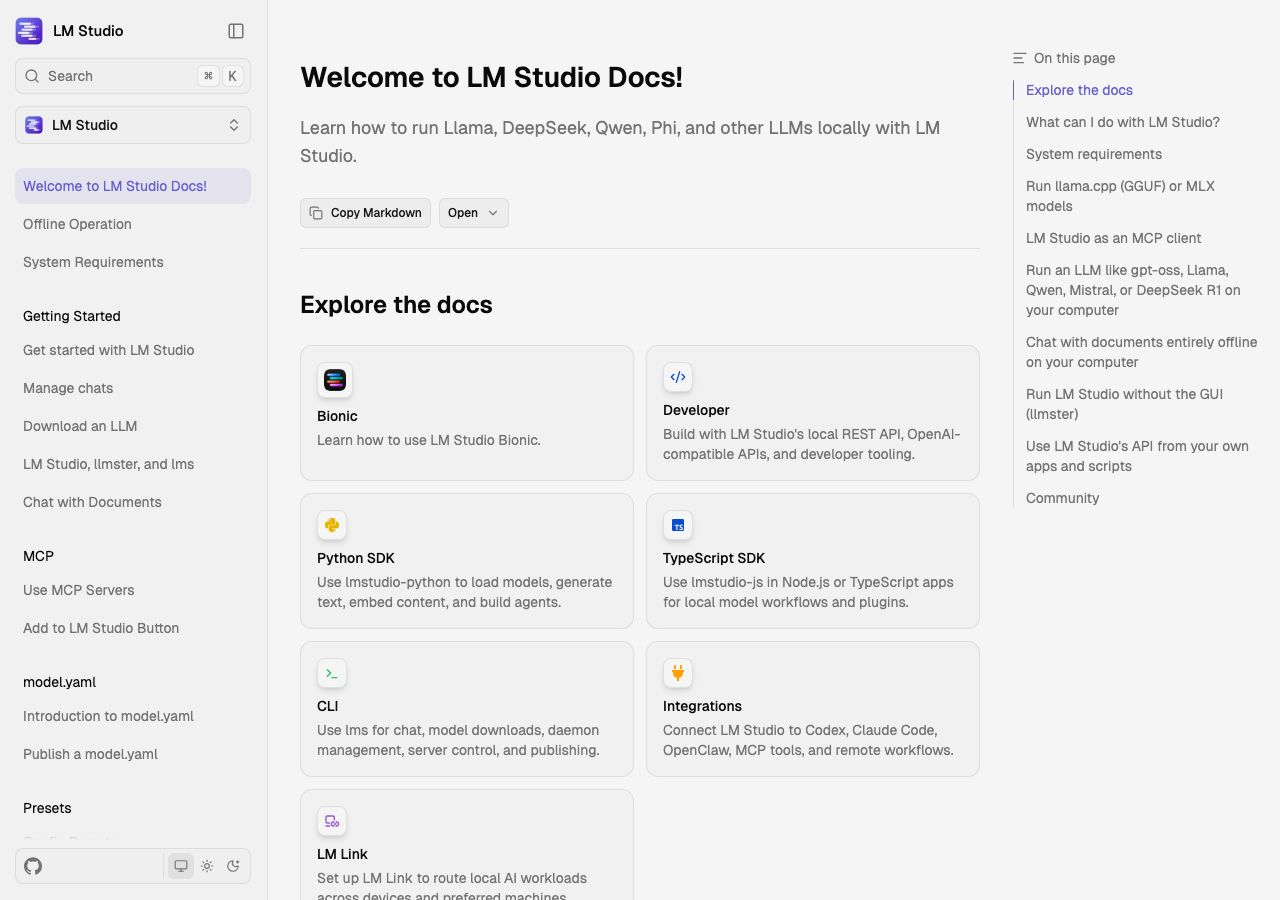Jump to LM Studio as an MCP client
Screen dimensions: 1280x900
tap(1114, 238)
